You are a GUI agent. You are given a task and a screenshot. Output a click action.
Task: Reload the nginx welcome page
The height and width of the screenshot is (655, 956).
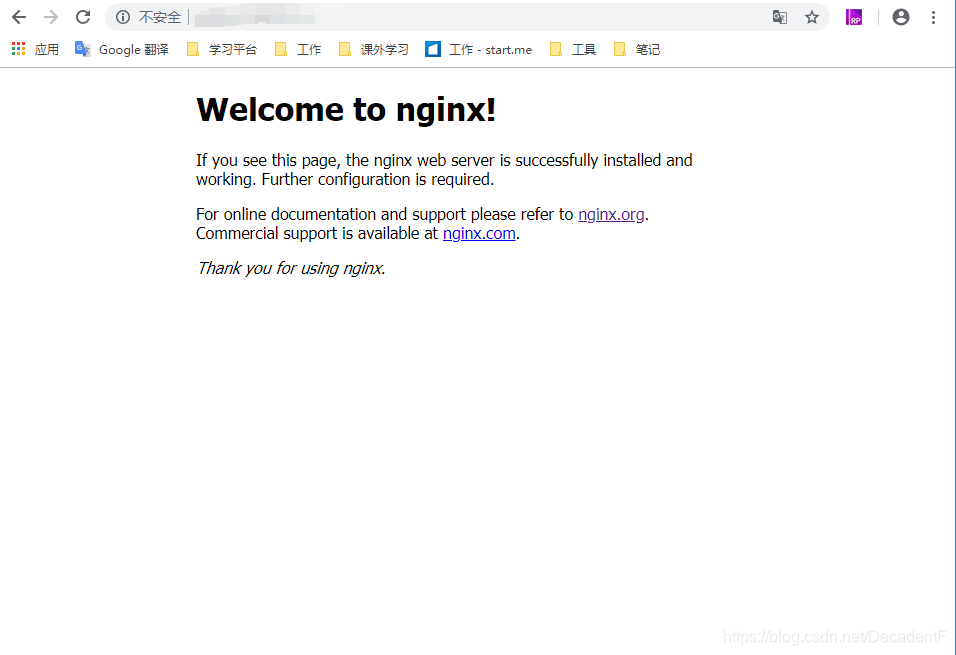click(x=83, y=17)
